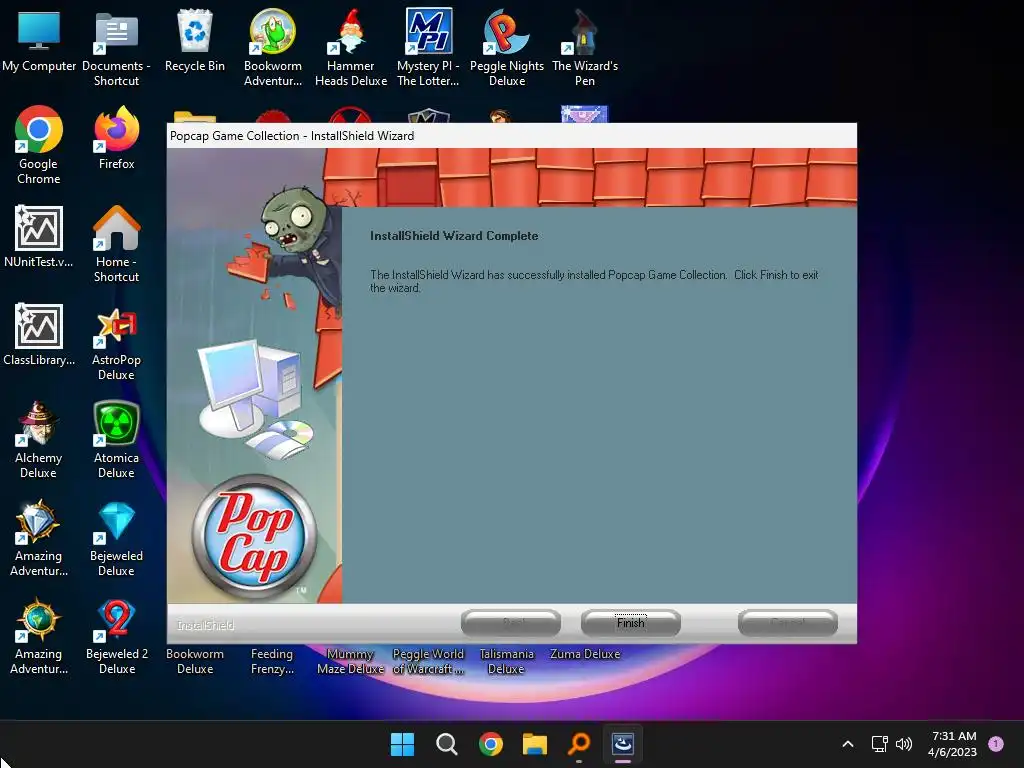Screen dimensions: 1024x768
Task: Select Talismania Deluxe desktop label
Action: pos(507,661)
